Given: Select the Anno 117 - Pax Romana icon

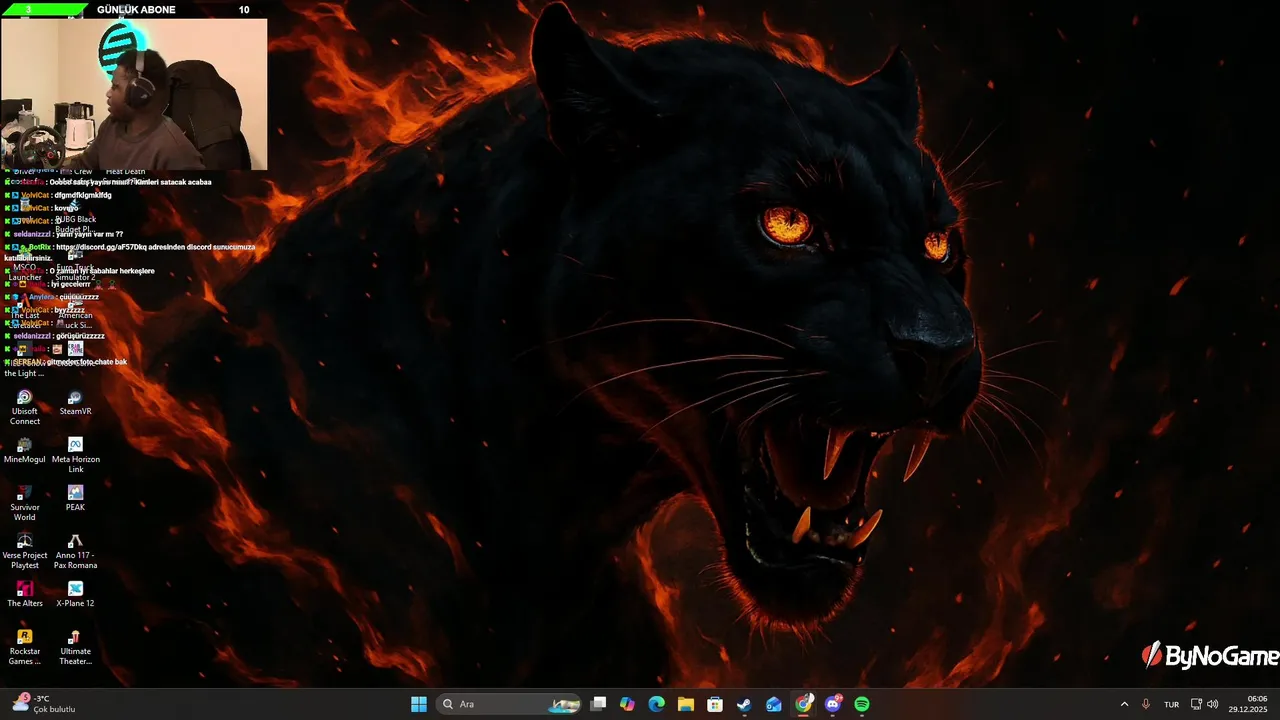Looking at the screenshot, I should [x=75, y=551].
